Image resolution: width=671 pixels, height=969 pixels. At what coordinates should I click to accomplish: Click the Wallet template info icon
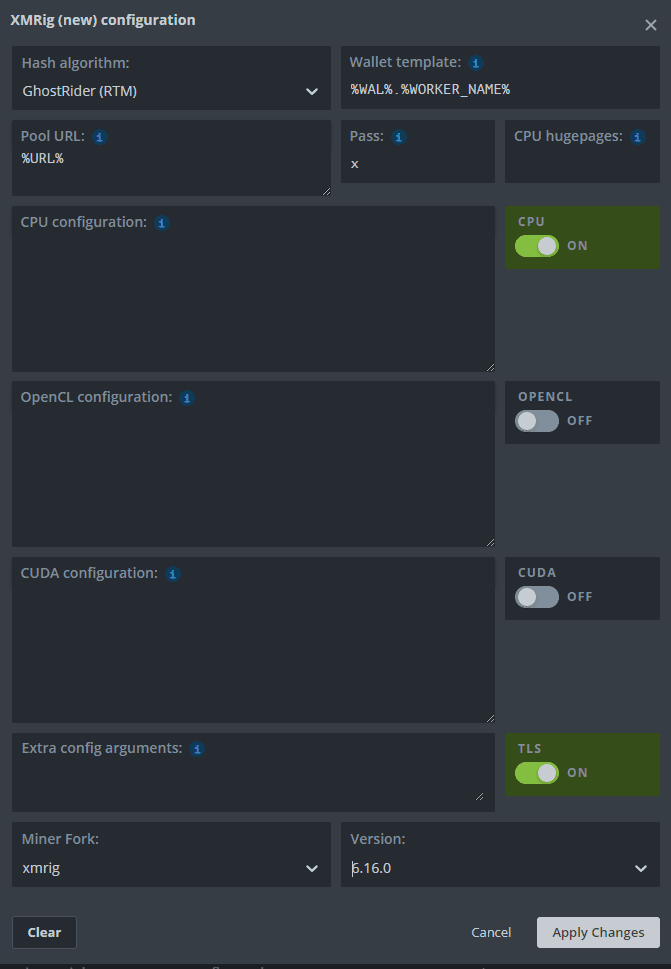click(x=476, y=63)
